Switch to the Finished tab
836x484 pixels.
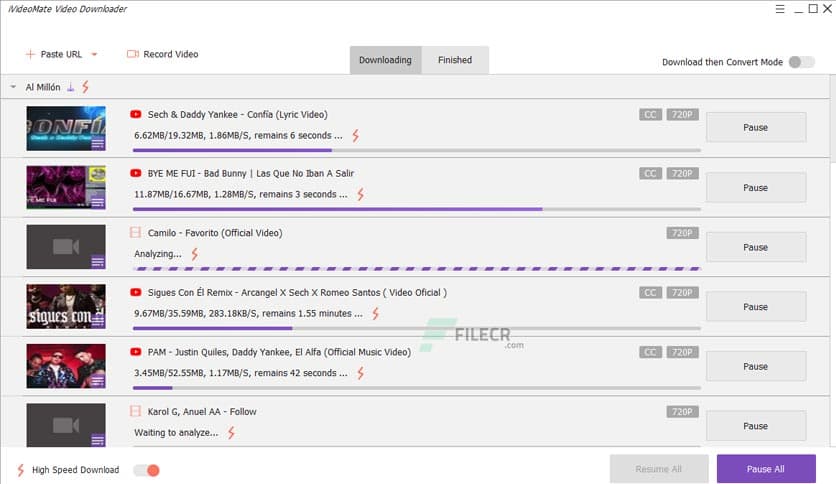(x=455, y=60)
